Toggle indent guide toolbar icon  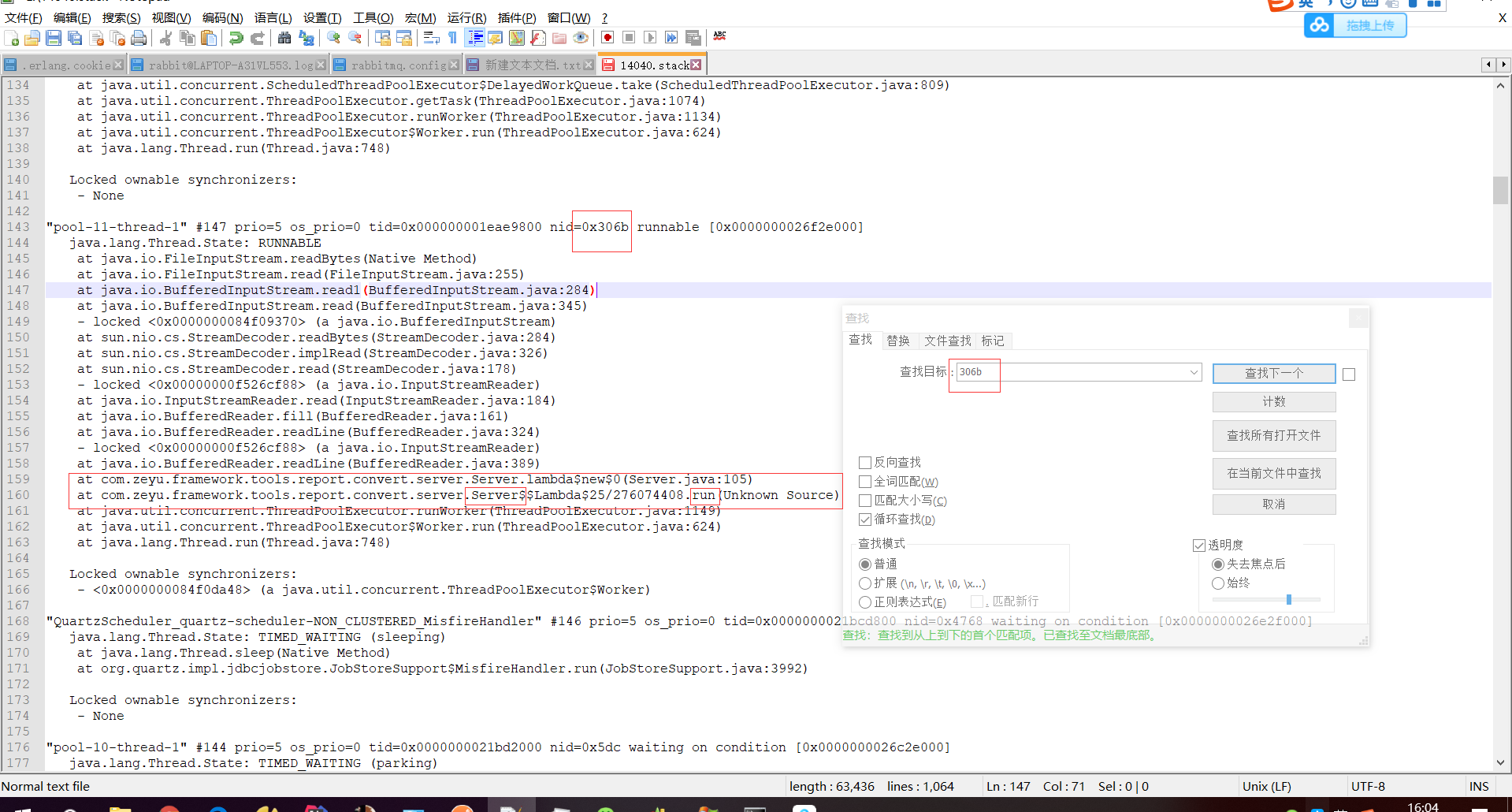click(475, 38)
